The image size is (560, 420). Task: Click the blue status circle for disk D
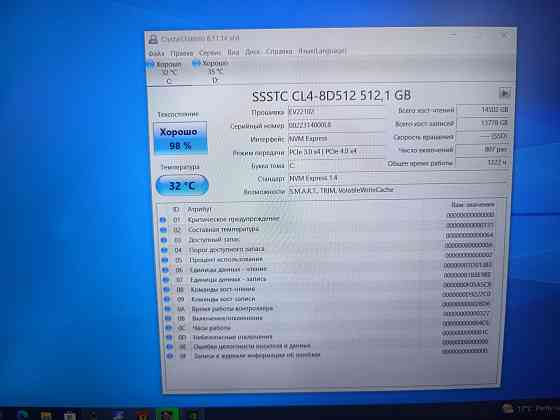click(x=196, y=64)
